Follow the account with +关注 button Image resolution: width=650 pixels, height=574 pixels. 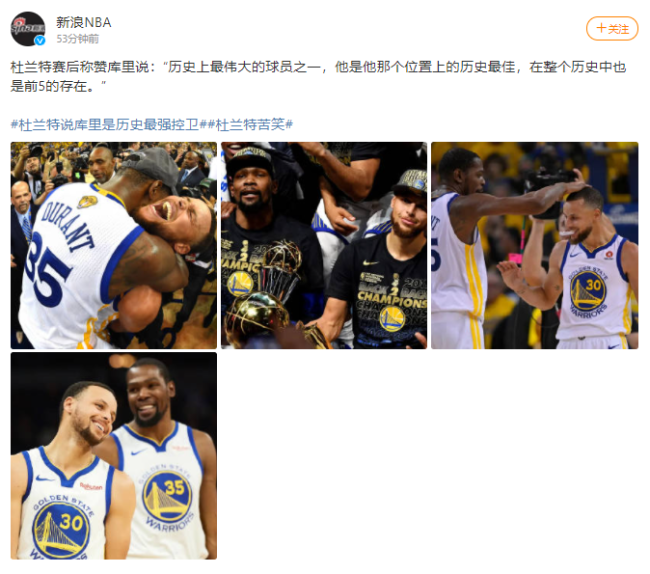(612, 29)
